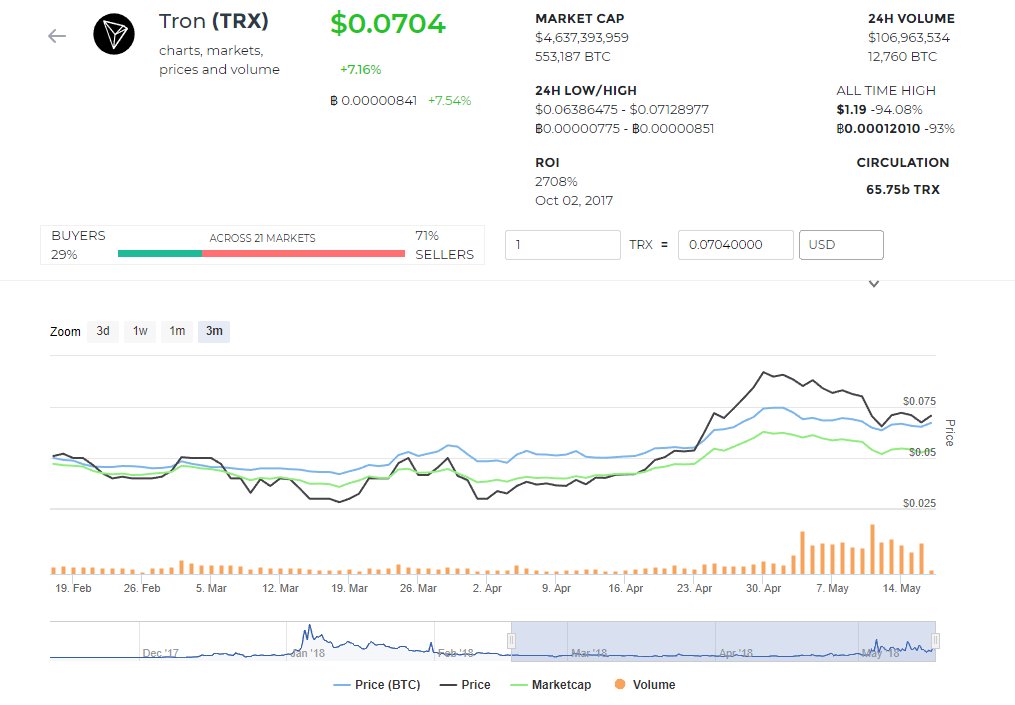Click the circulation value 65.75b TRX
This screenshot has width=1015, height=705.
tap(903, 190)
